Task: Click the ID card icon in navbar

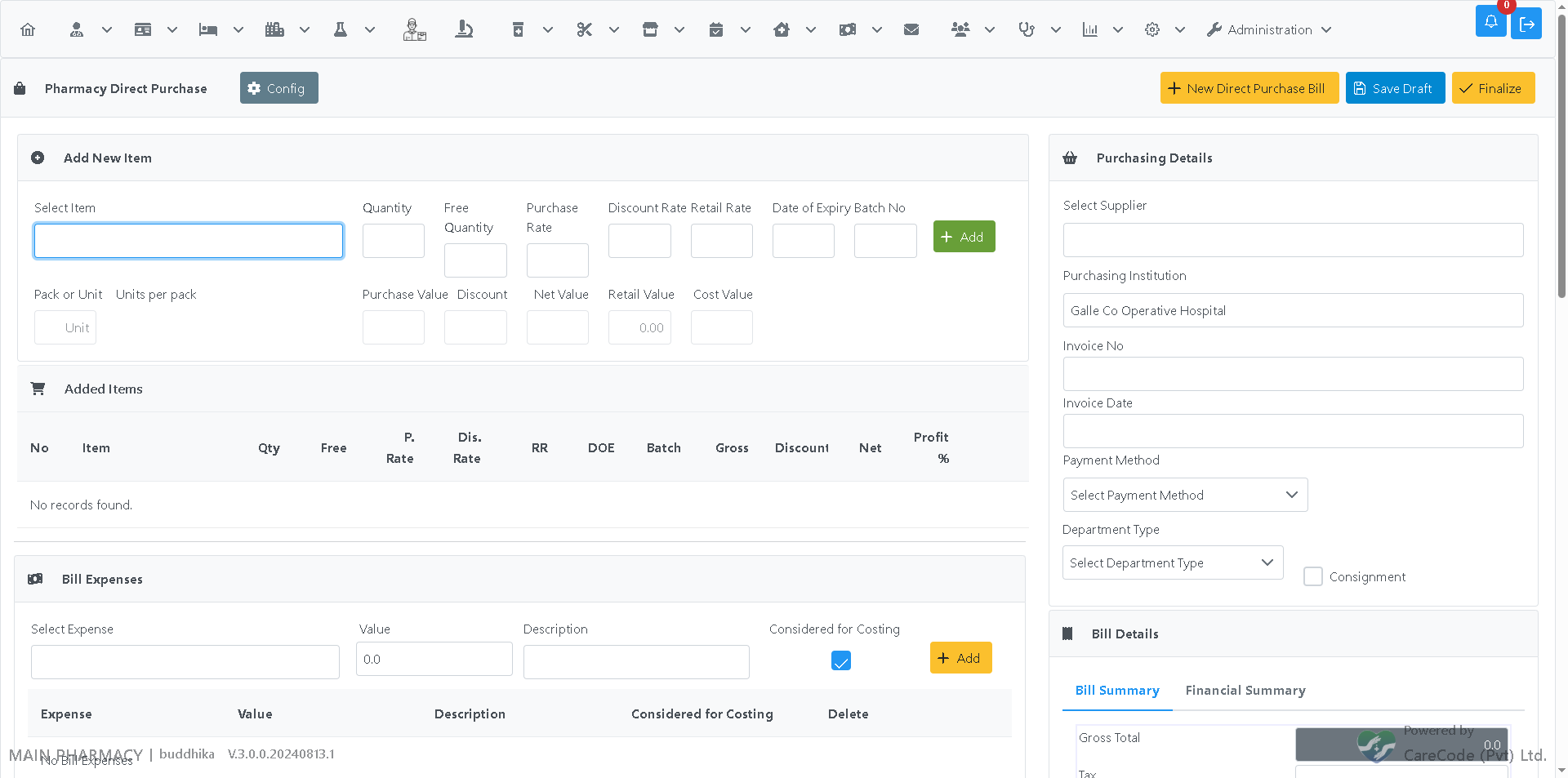Action: (143, 29)
